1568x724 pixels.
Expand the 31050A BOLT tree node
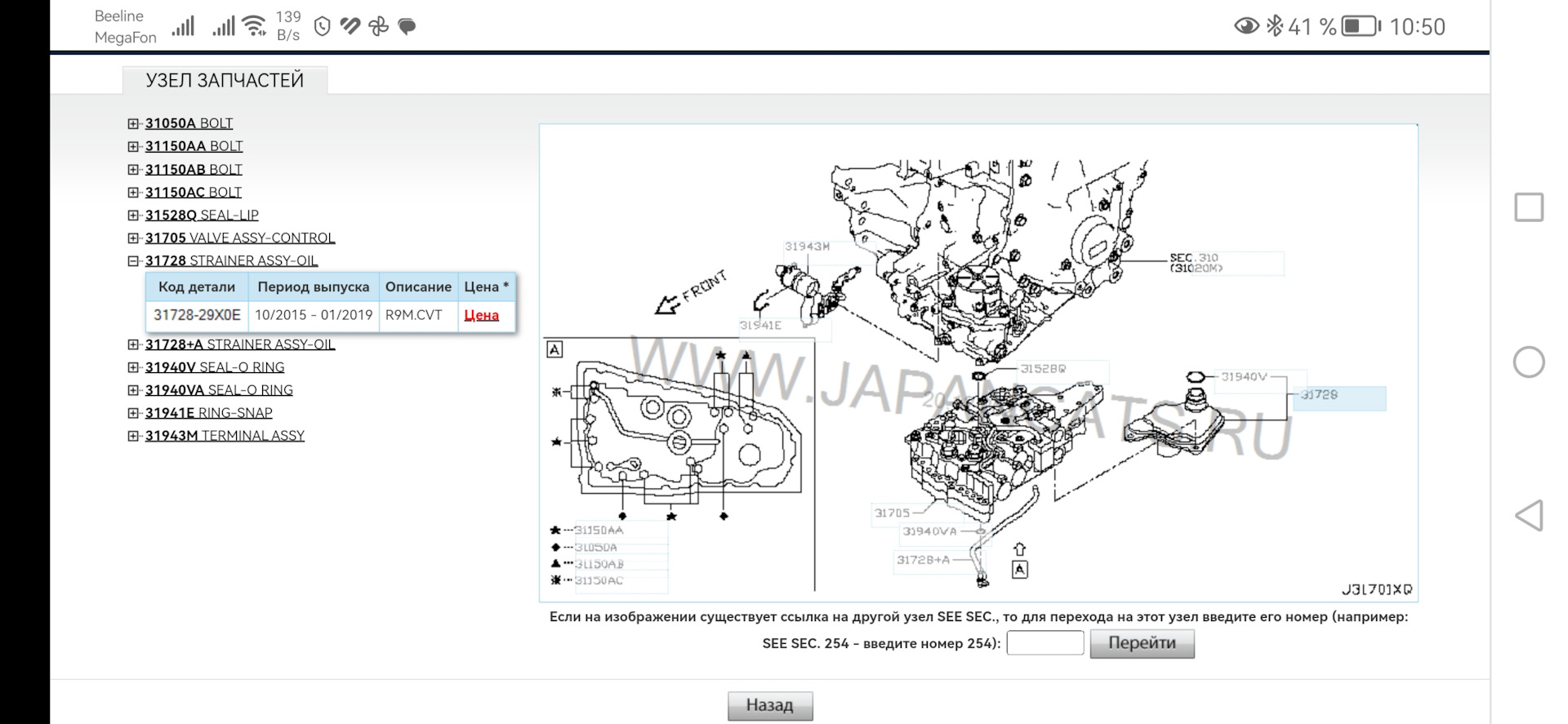click(x=133, y=124)
